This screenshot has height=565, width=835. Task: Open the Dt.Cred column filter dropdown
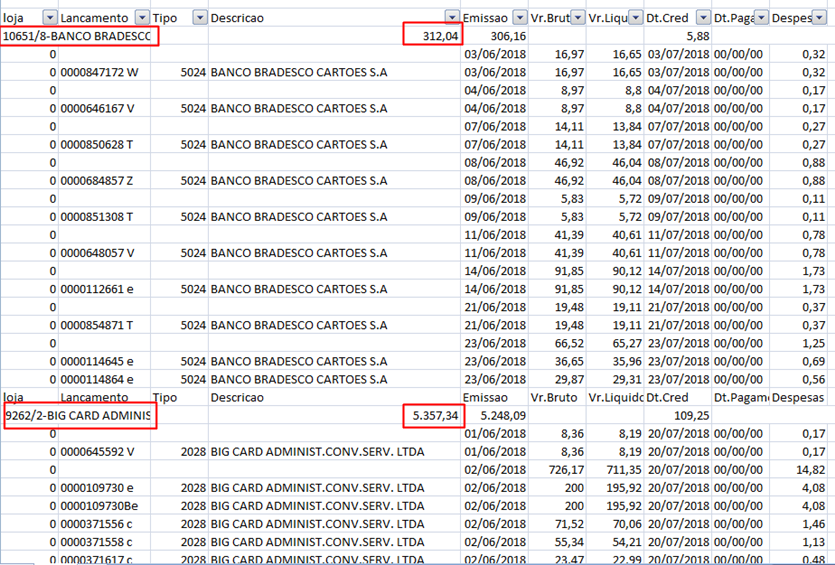point(703,18)
